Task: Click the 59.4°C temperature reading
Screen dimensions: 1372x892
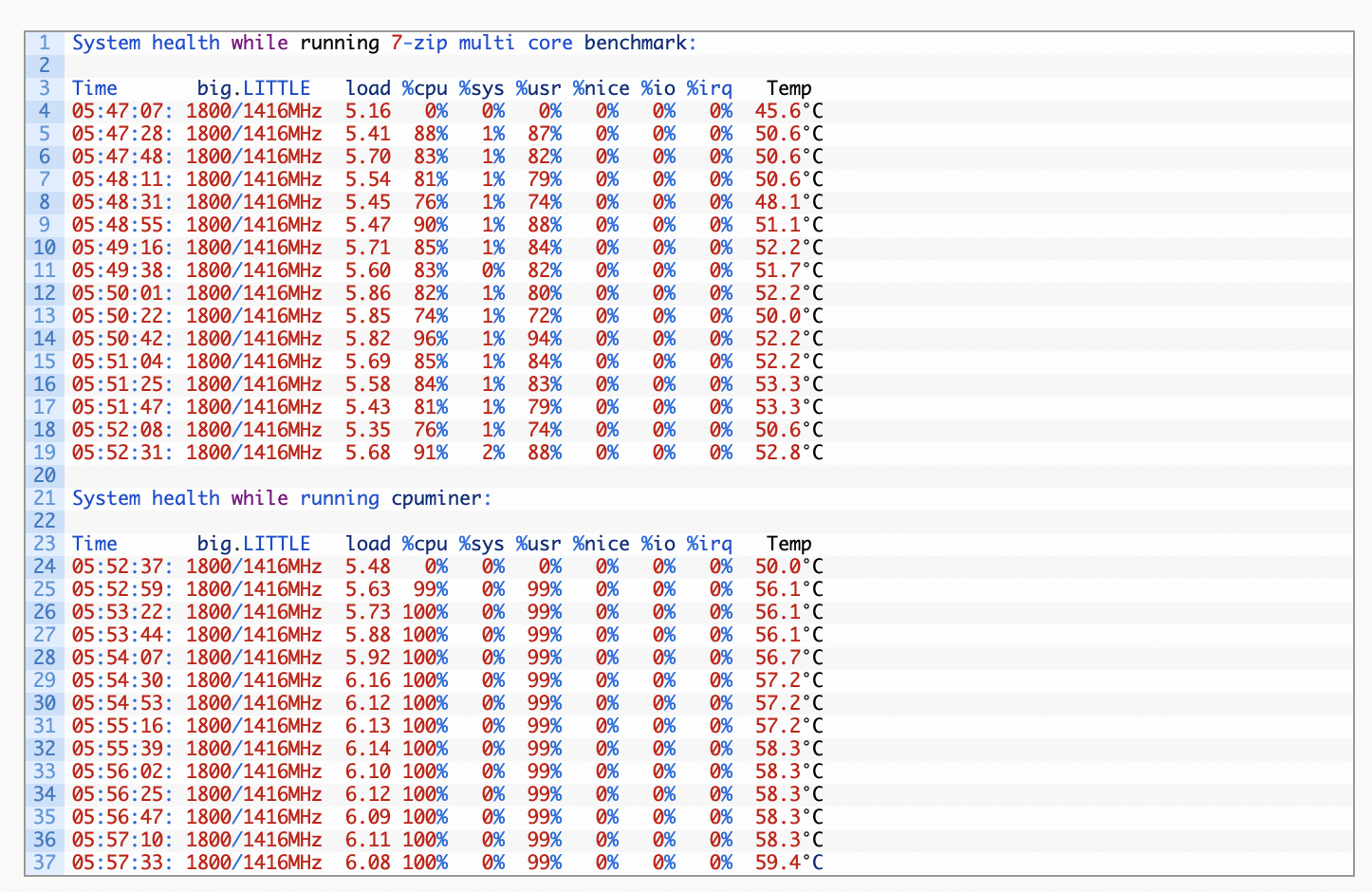Action: 788,863
